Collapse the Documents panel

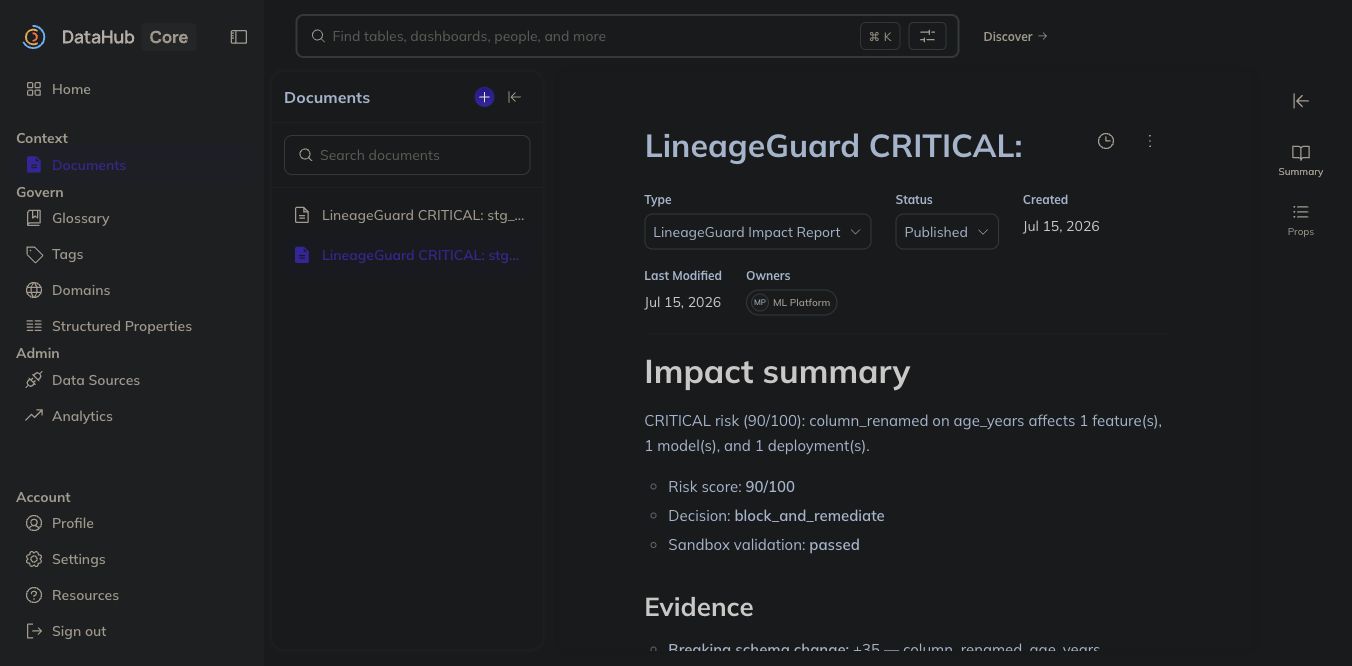coord(514,97)
